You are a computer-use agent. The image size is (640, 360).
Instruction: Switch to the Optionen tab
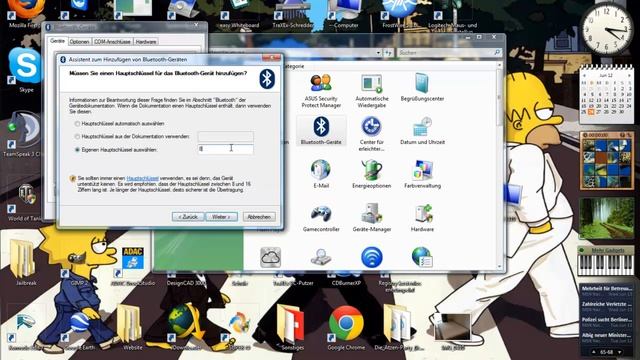coord(79,42)
